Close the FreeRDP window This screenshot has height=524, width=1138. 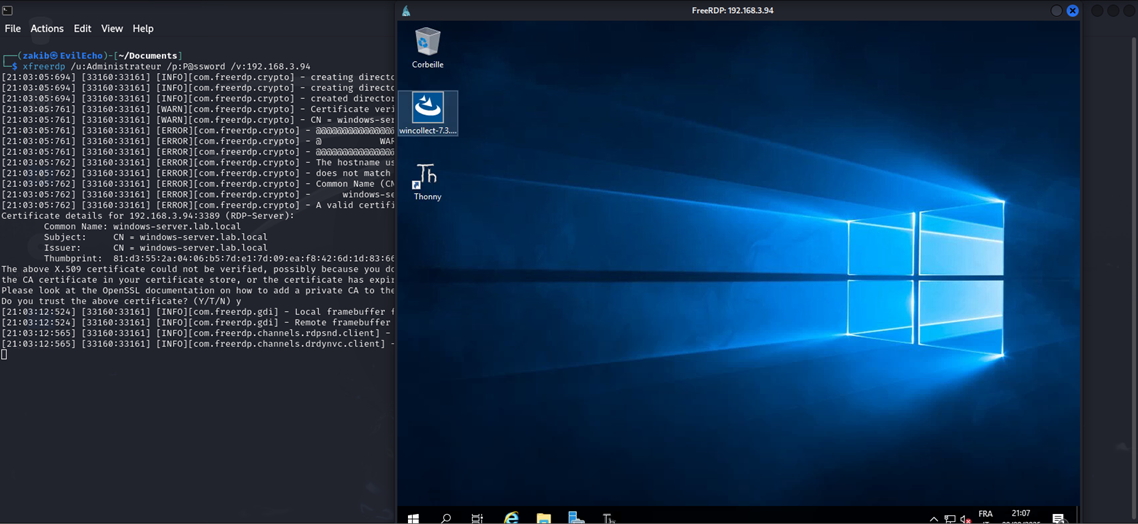click(1073, 10)
